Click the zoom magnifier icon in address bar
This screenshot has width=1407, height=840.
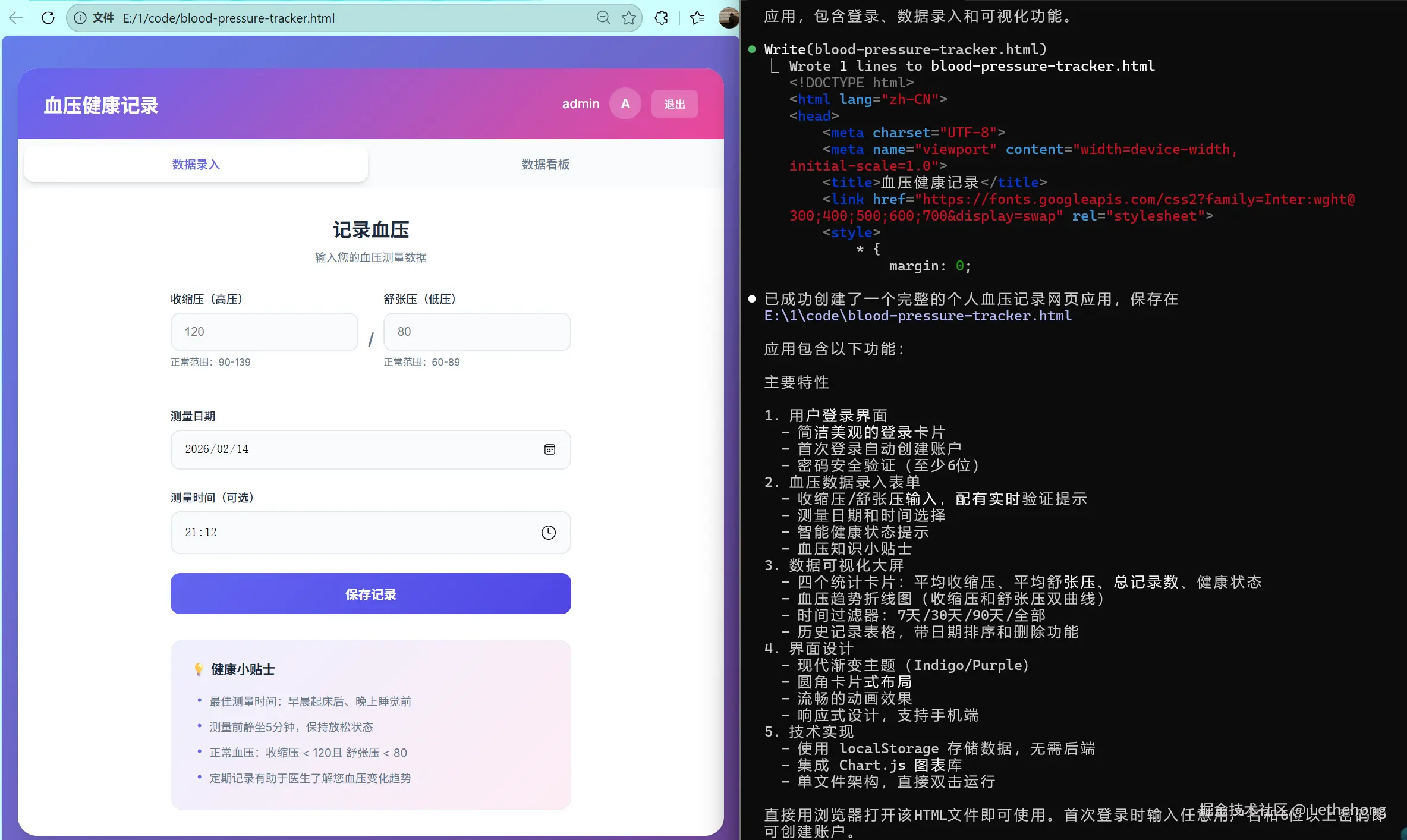point(603,18)
